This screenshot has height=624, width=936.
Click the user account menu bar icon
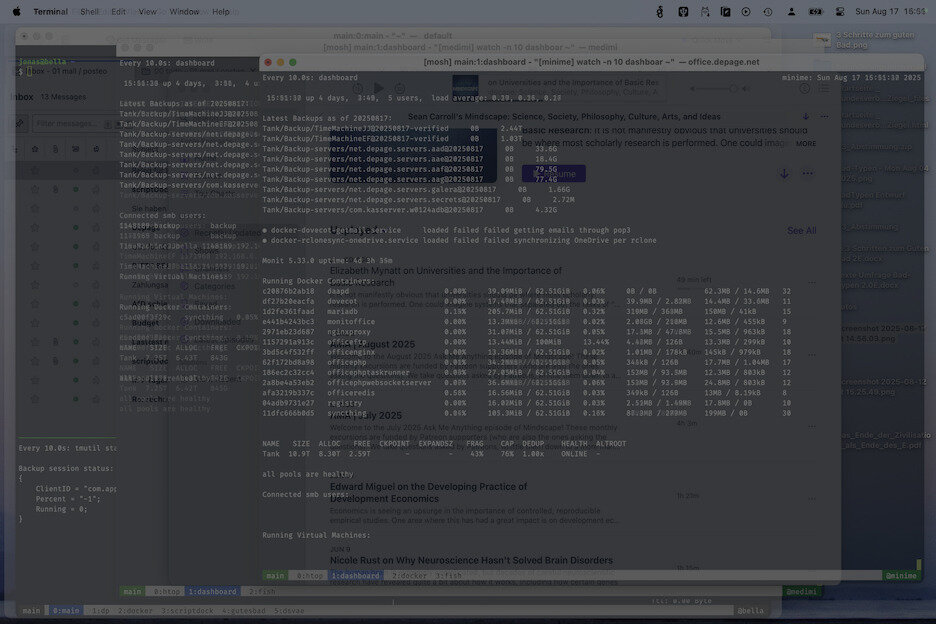pyautogui.click(x=791, y=11)
